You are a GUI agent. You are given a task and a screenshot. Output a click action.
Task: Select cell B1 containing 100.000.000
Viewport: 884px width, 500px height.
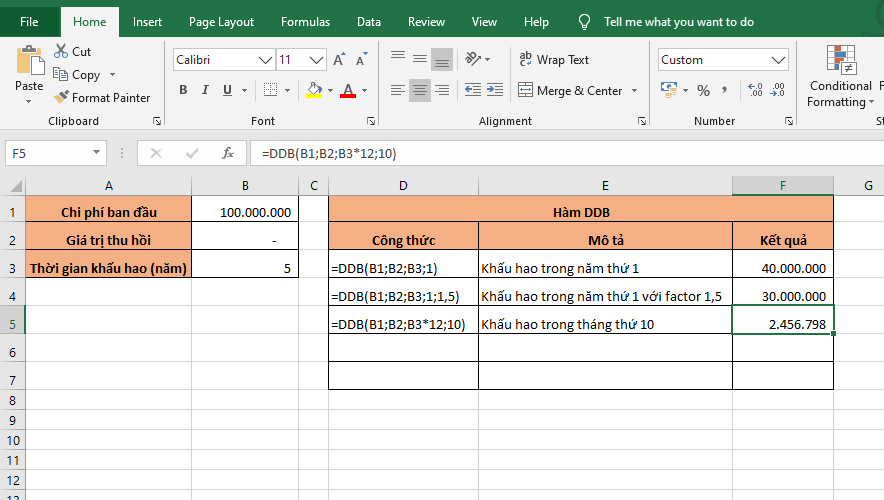point(245,212)
